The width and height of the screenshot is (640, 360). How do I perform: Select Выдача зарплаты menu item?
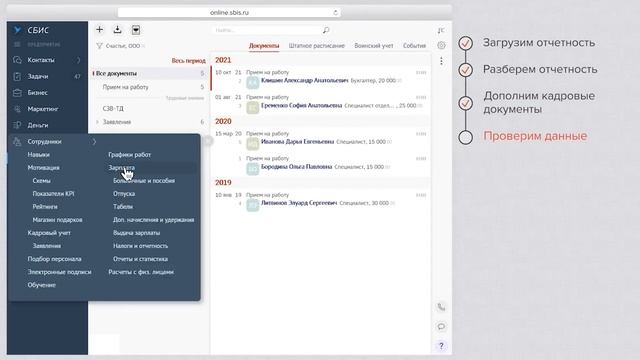point(136,233)
